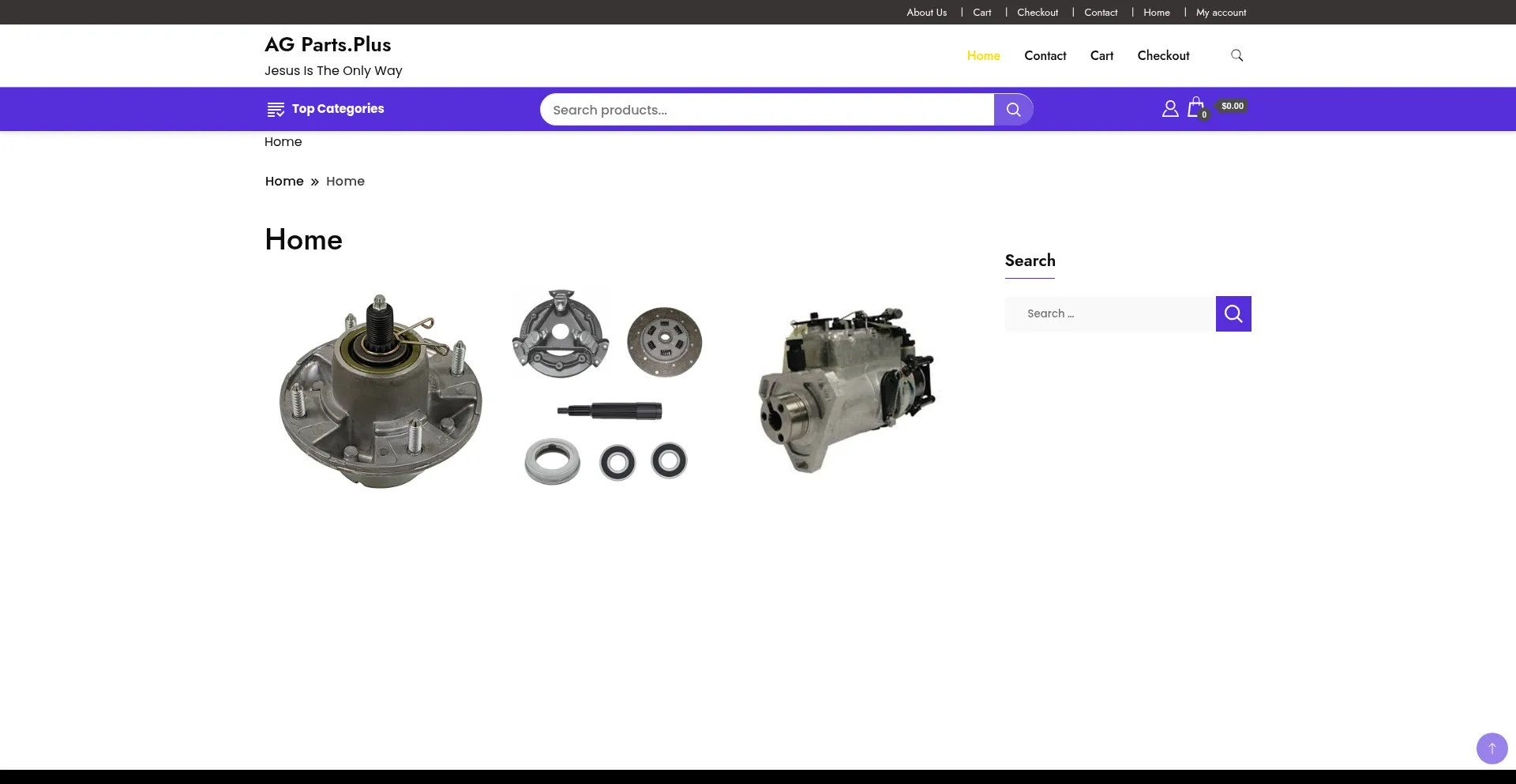
Task: Select Checkout in main navigation
Action: tap(1163, 55)
